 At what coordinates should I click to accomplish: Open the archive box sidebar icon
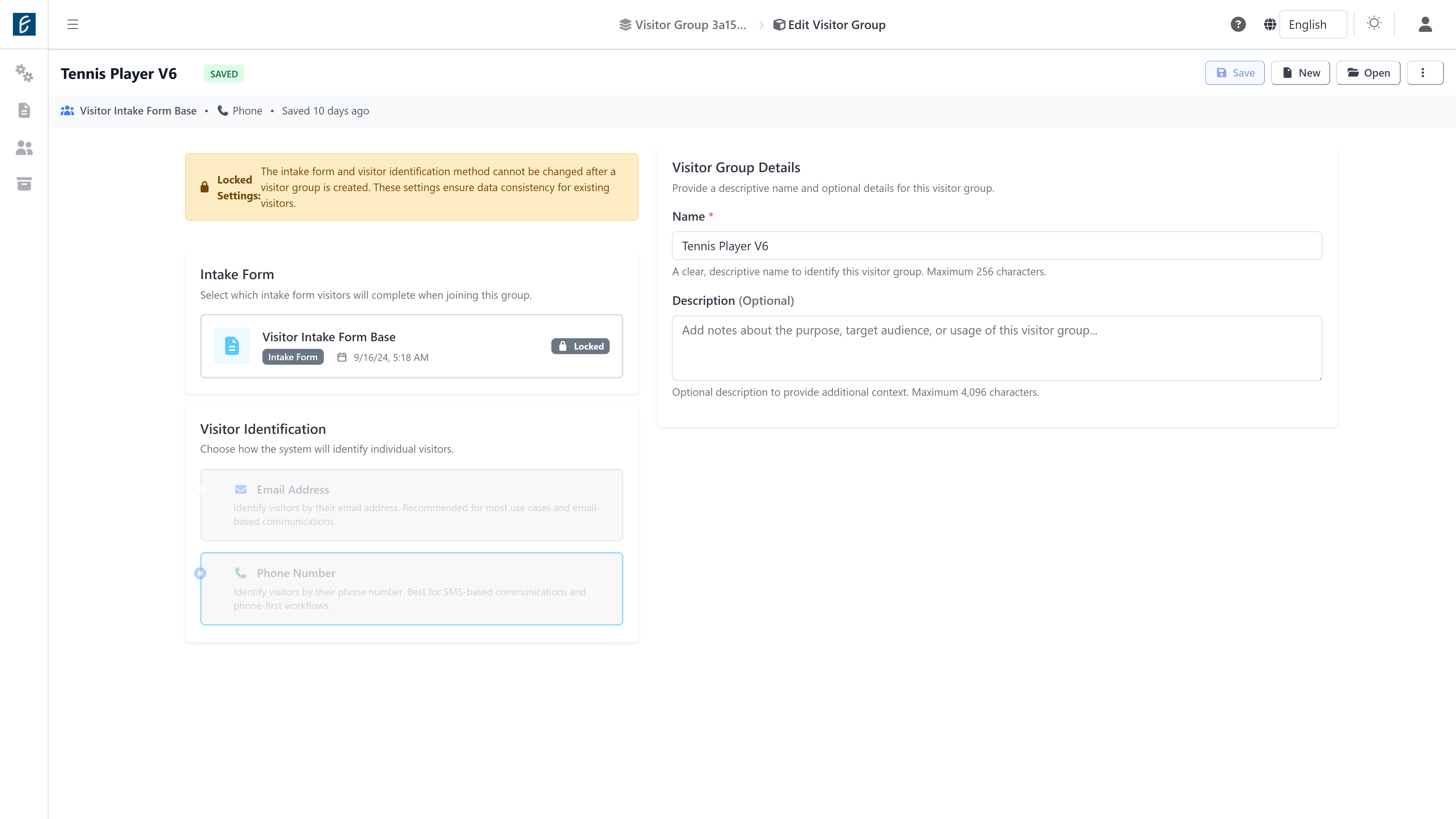(24, 184)
